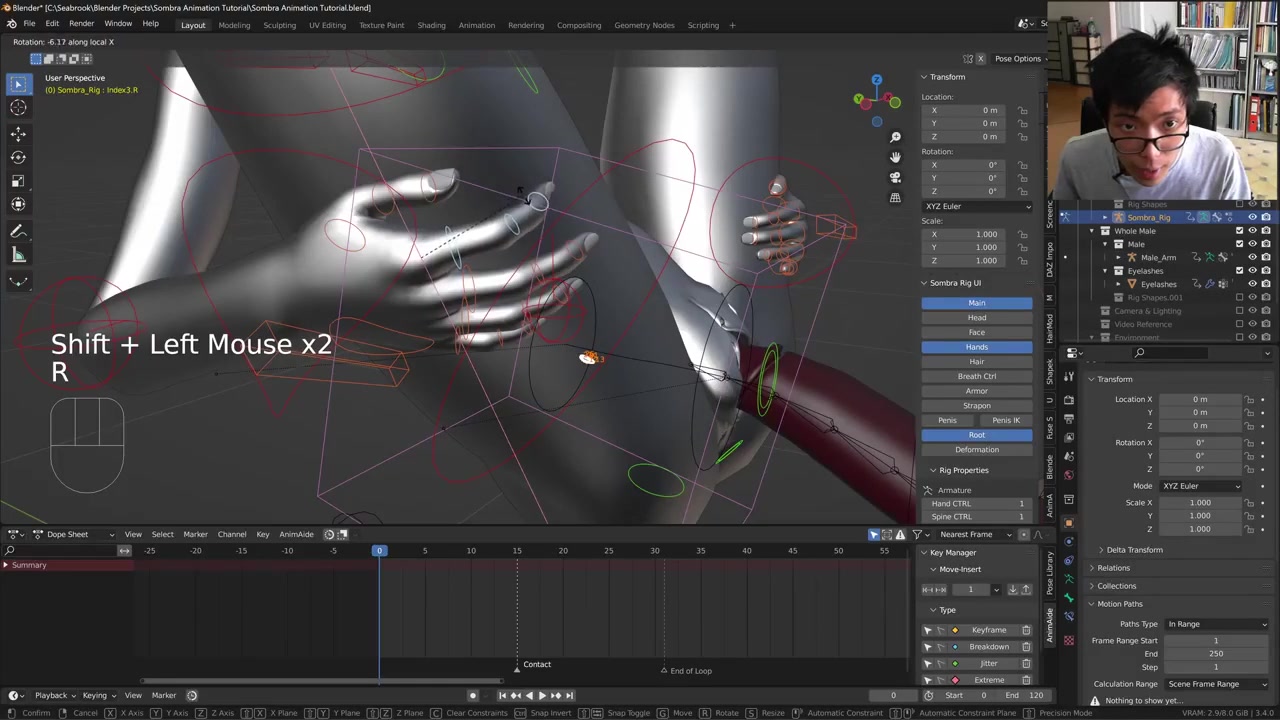1280x720 pixels.
Task: Expand the Delta Transform panel
Action: click(x=1134, y=550)
